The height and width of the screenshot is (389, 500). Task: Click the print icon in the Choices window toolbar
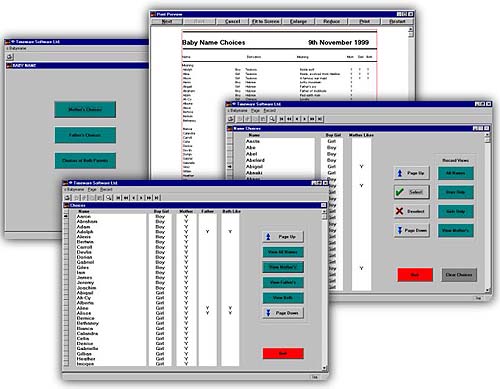[68, 198]
